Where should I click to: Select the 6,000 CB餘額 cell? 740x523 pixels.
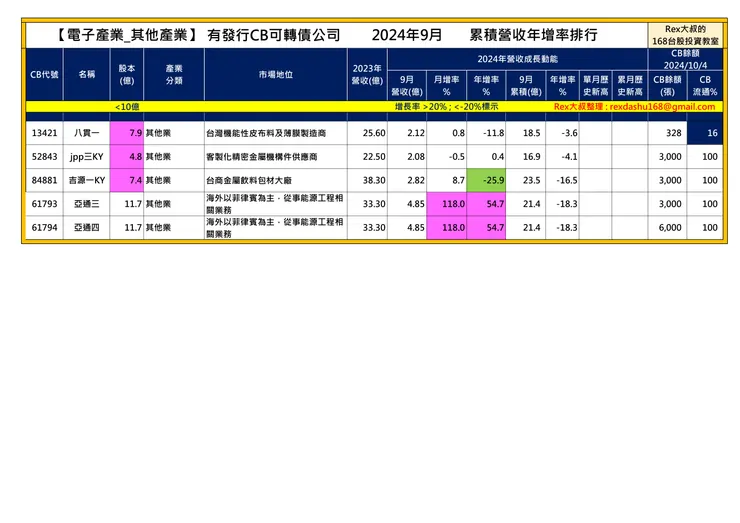667,228
